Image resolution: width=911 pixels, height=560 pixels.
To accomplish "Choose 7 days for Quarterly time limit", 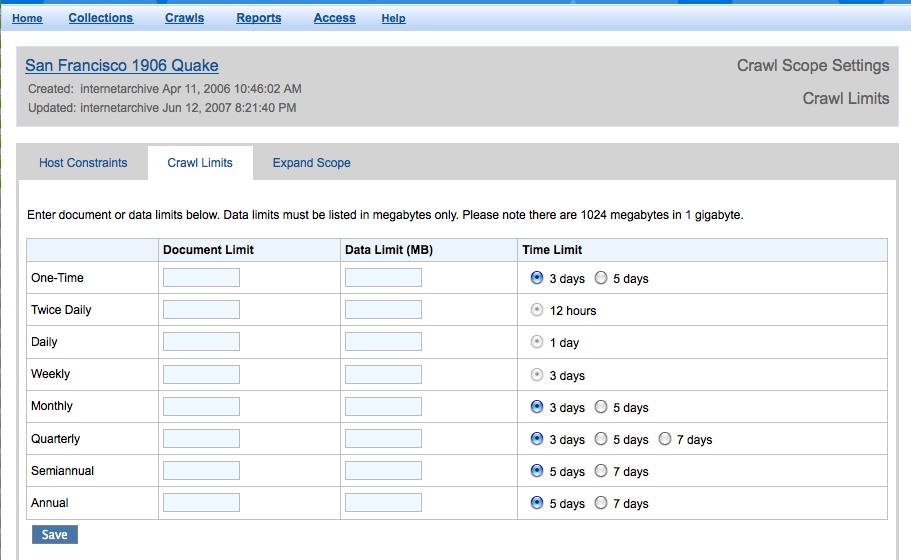I will [x=666, y=439].
